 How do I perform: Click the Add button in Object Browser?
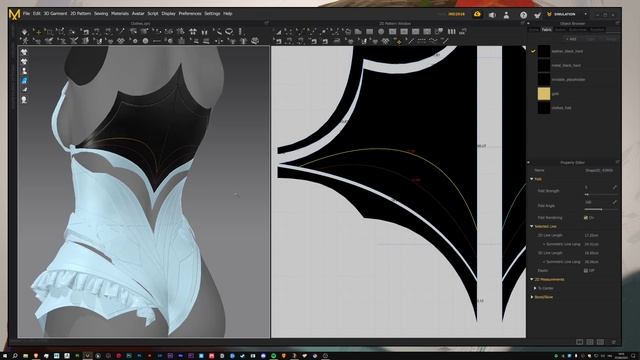pos(571,39)
